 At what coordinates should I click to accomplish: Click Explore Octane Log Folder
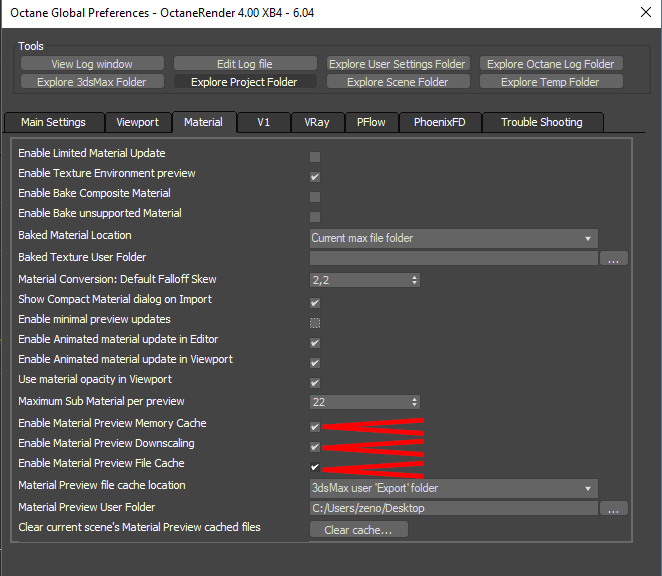551,64
